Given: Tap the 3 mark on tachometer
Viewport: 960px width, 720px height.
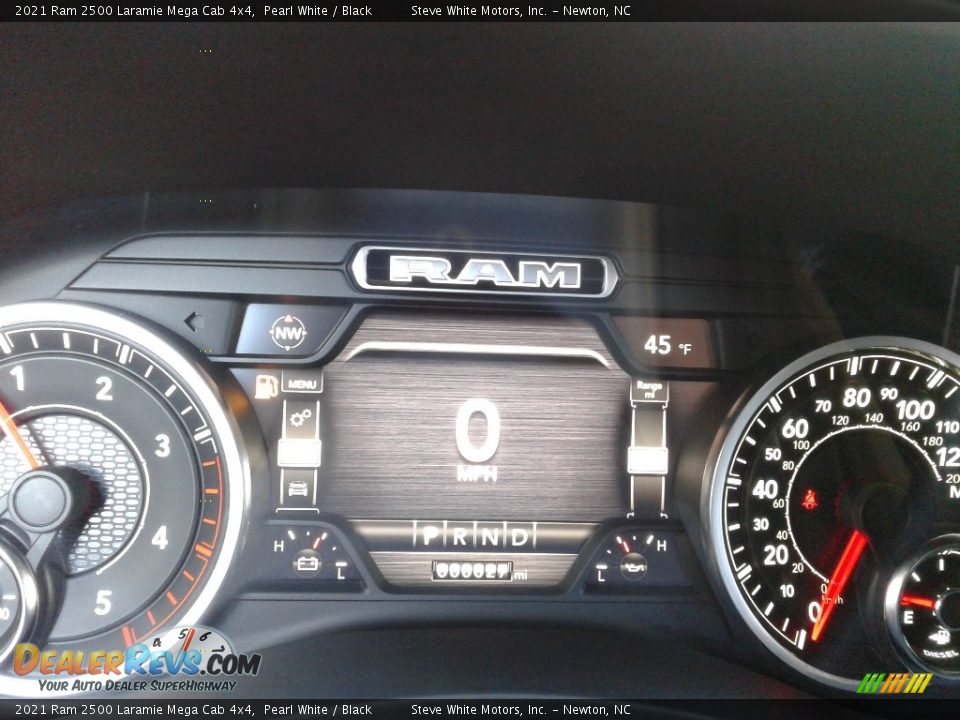Looking at the screenshot, I should click(x=162, y=446).
